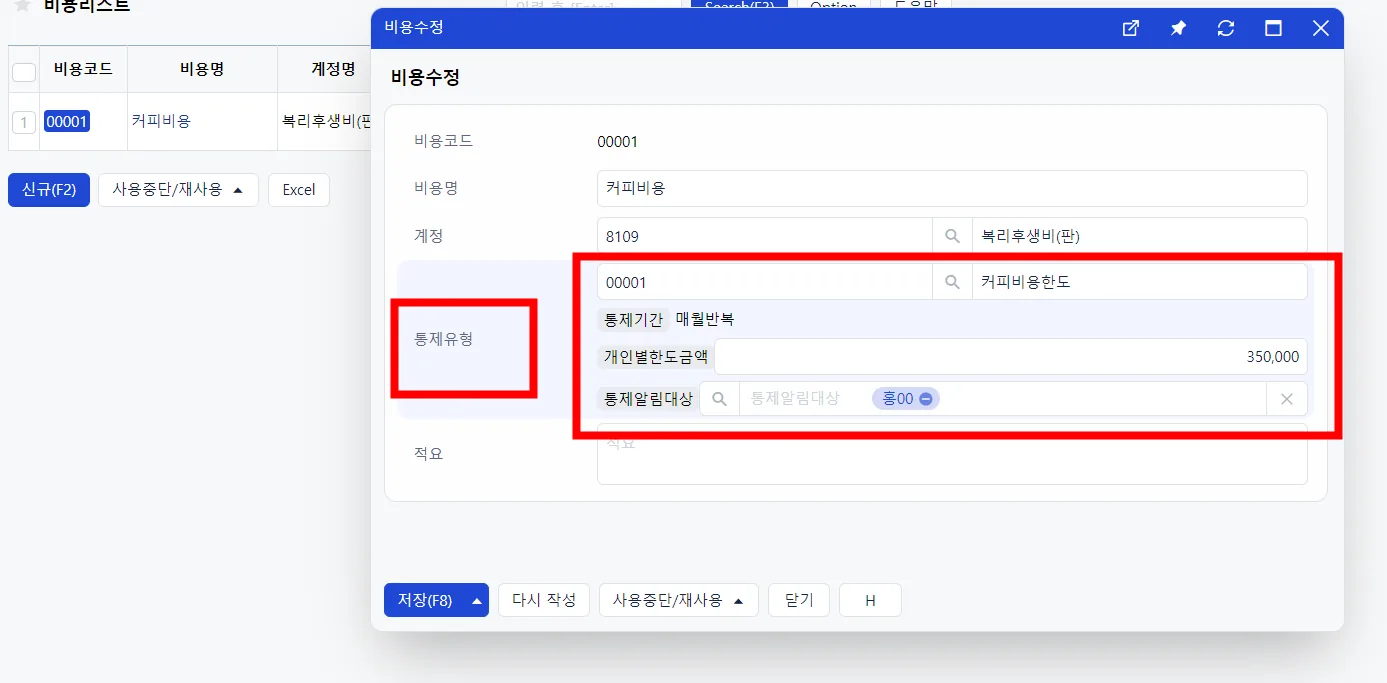Open 사용중단/재사용 dropdown below list
Viewport: 1387px width, 683px height.
point(178,190)
